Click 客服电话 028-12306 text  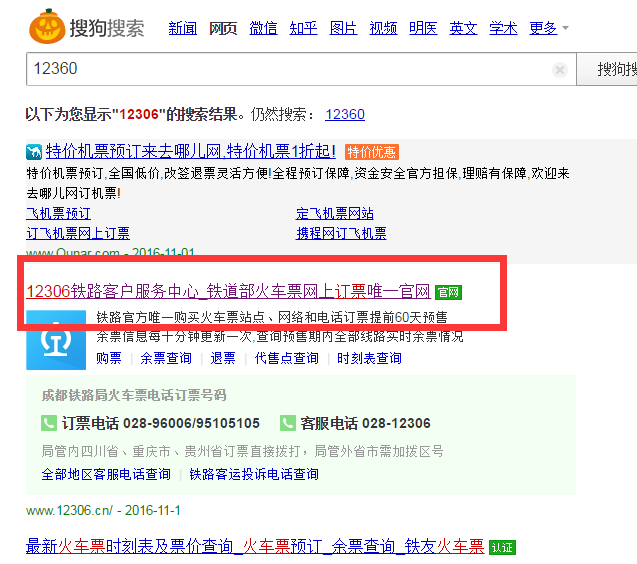coord(366,423)
